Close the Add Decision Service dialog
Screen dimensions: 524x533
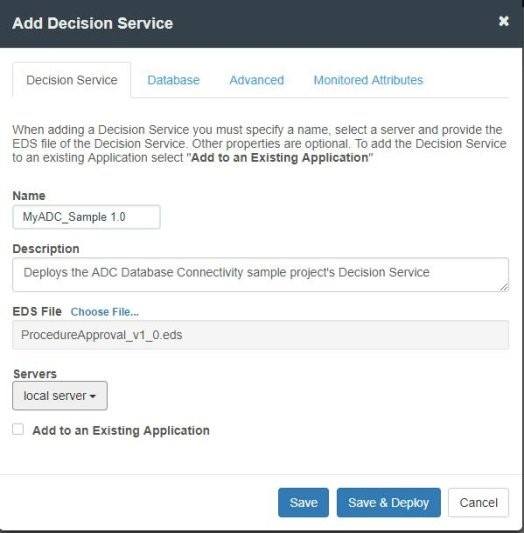[x=504, y=21]
